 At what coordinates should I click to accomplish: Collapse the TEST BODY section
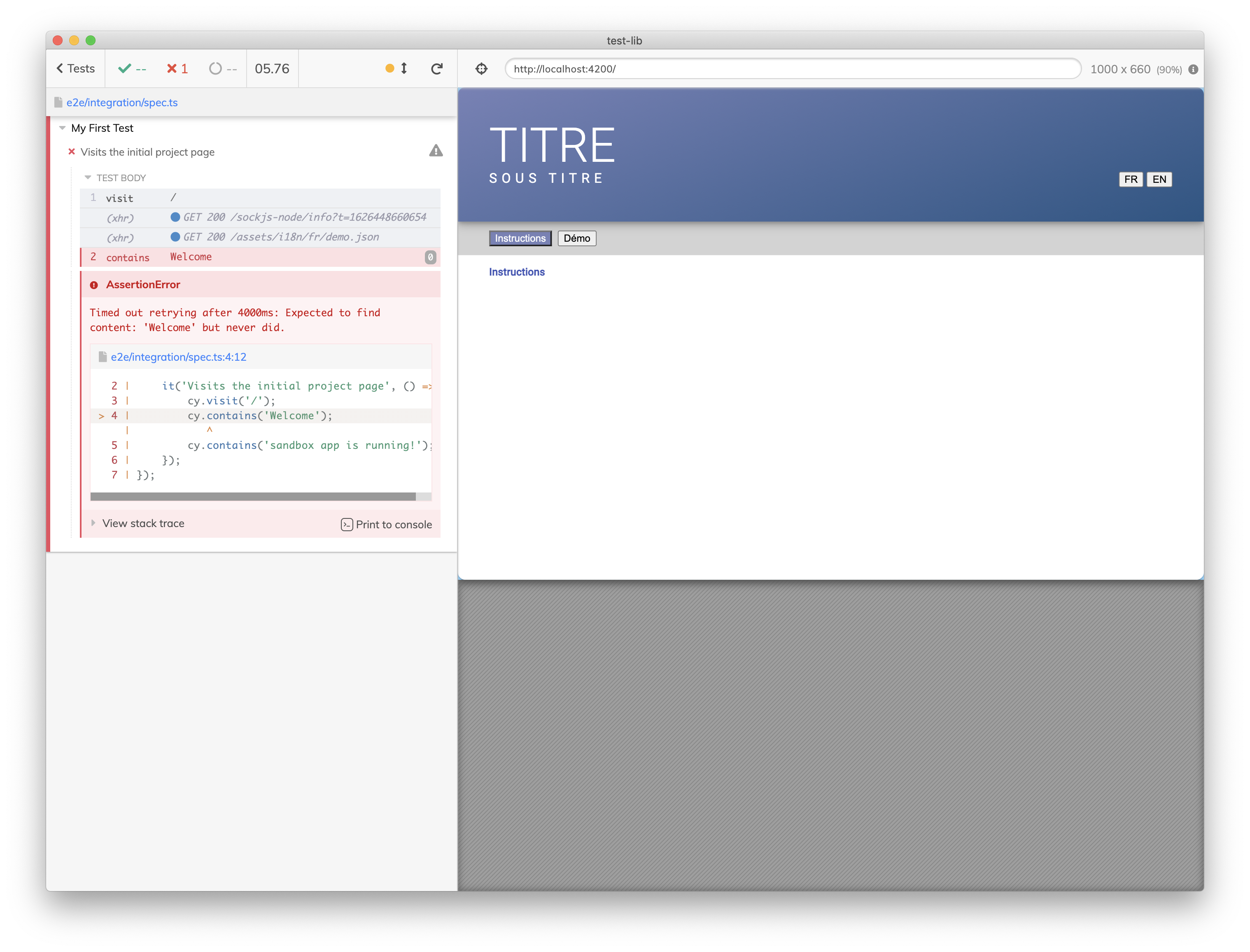(x=88, y=177)
